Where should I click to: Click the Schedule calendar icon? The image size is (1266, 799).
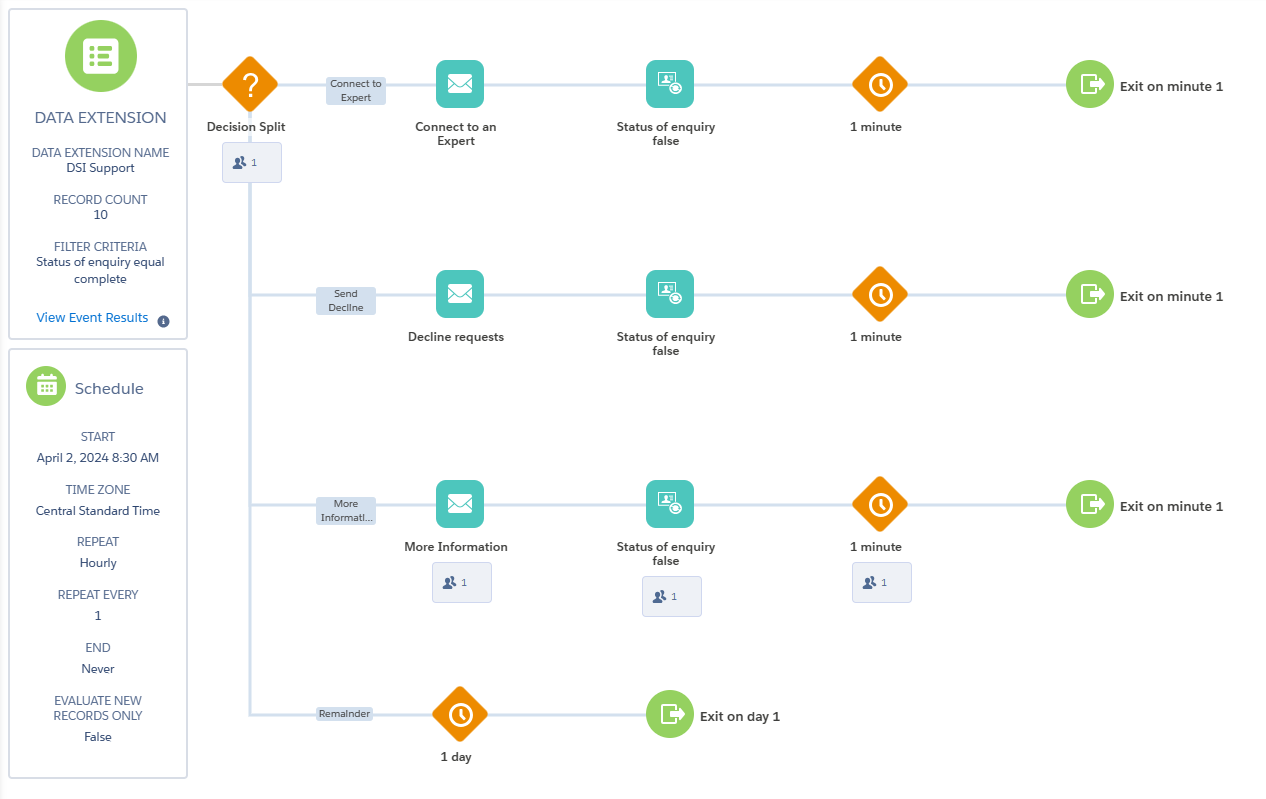46,387
